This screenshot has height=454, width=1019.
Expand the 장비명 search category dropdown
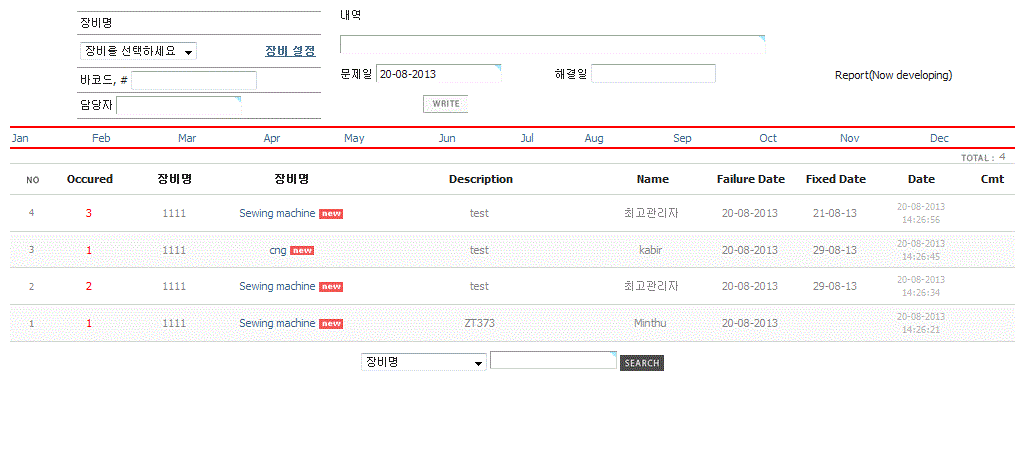(x=423, y=362)
